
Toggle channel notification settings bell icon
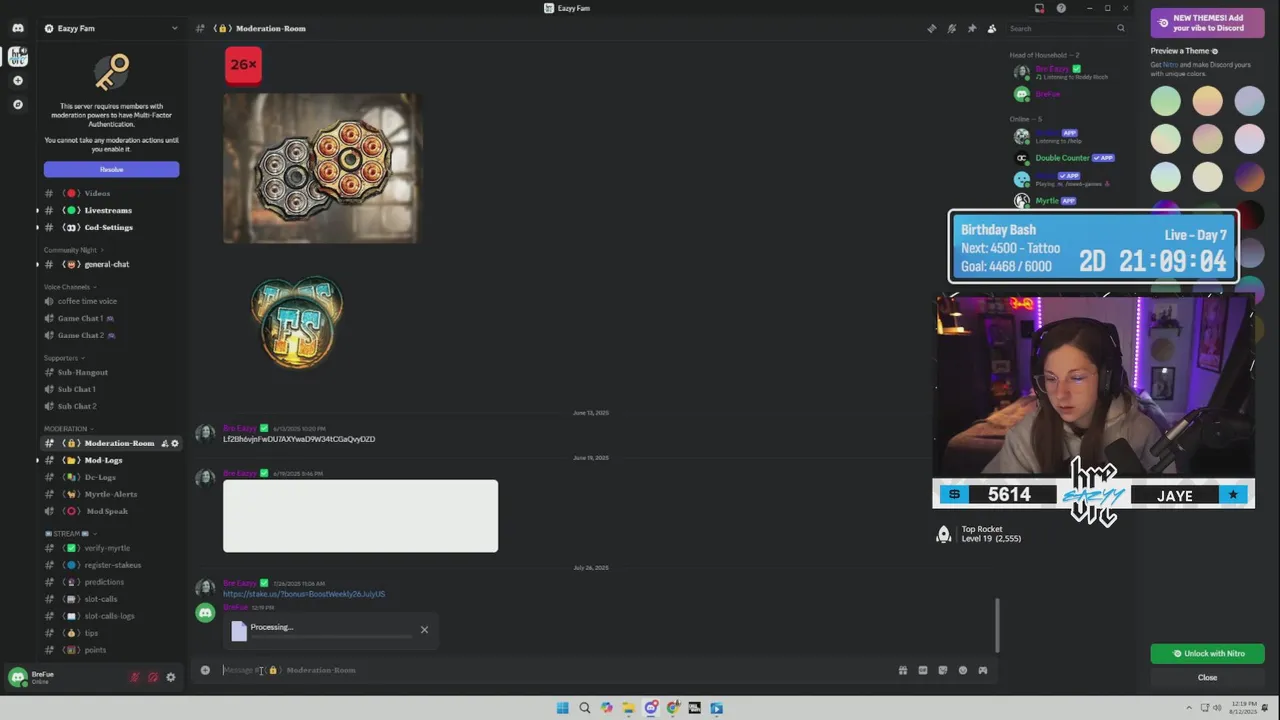(952, 28)
